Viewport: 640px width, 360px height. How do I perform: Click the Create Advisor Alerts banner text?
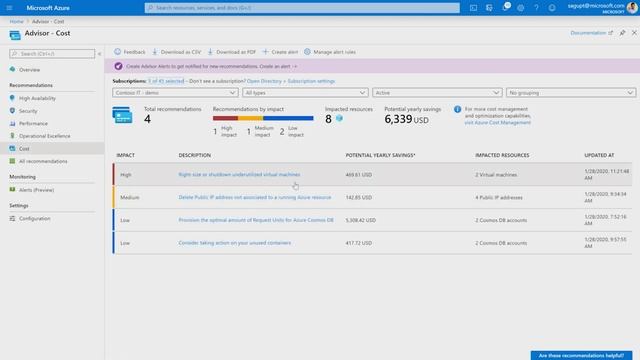[x=211, y=66]
